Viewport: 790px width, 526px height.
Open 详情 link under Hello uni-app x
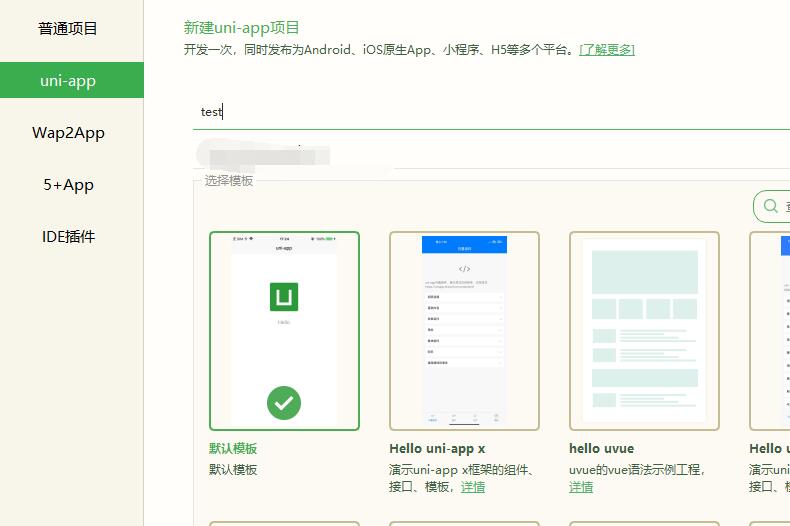[x=473, y=487]
